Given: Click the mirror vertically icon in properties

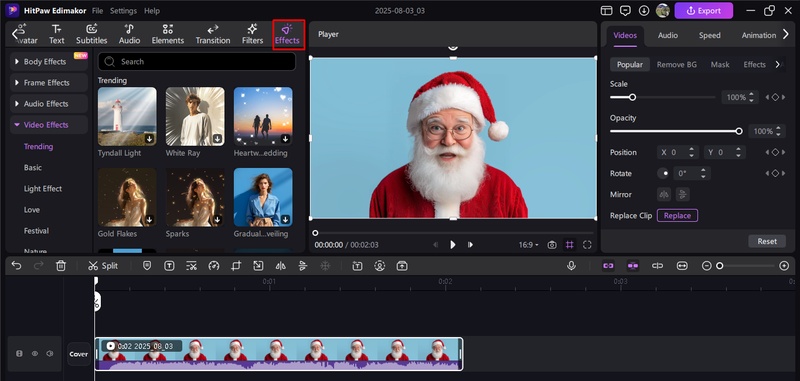Looking at the screenshot, I should 683,194.
